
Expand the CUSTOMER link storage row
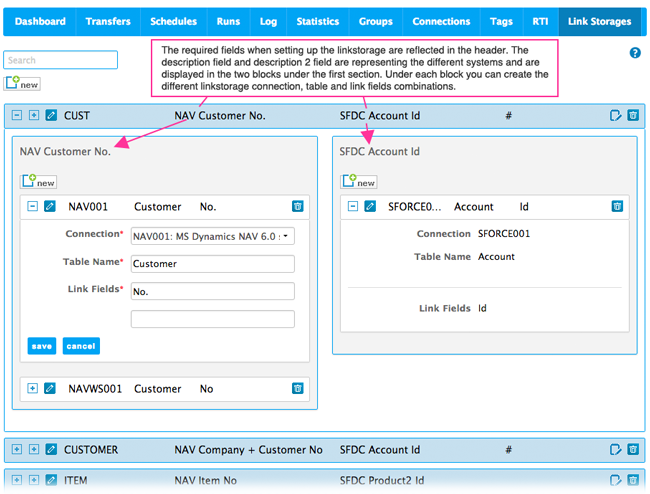coord(17,449)
